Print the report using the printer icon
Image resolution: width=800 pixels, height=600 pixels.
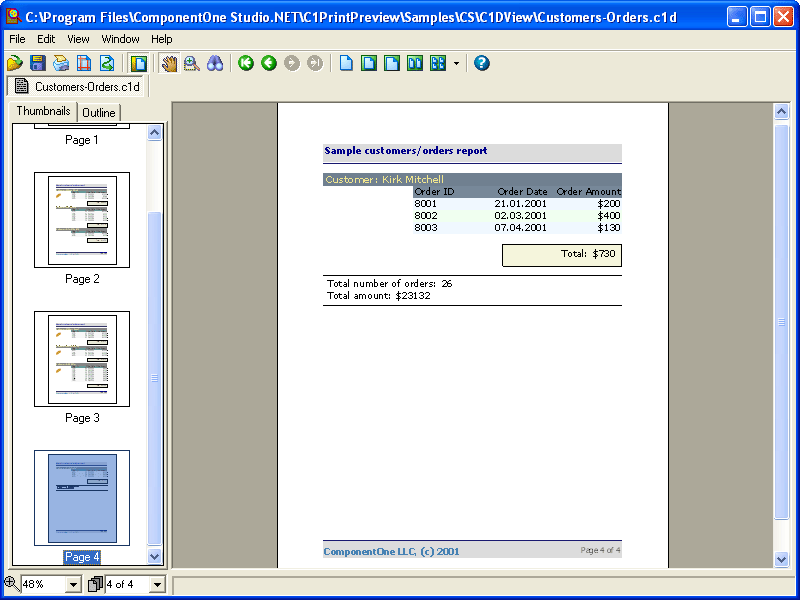pos(62,63)
